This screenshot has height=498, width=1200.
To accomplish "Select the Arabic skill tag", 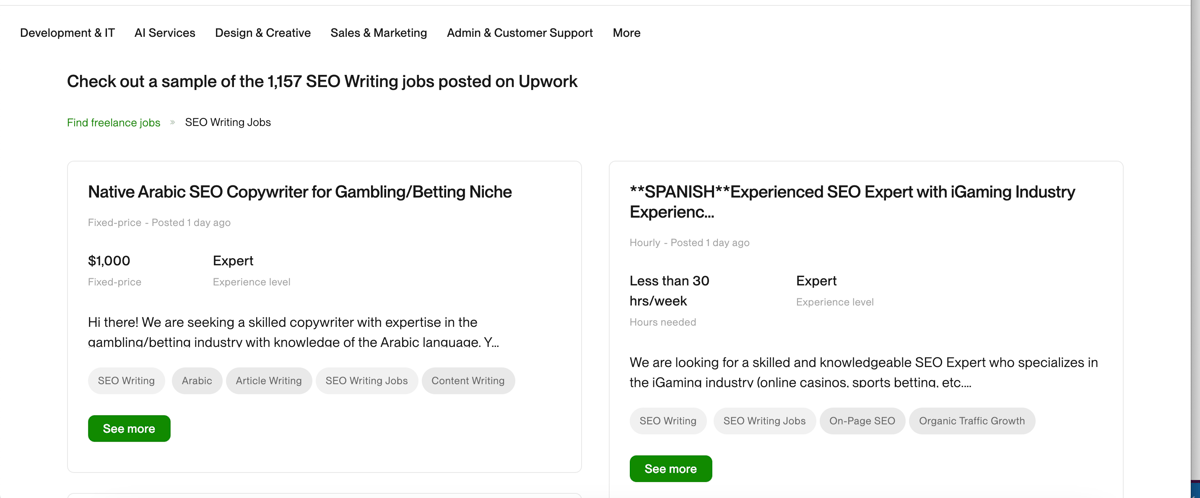I will point(197,381).
